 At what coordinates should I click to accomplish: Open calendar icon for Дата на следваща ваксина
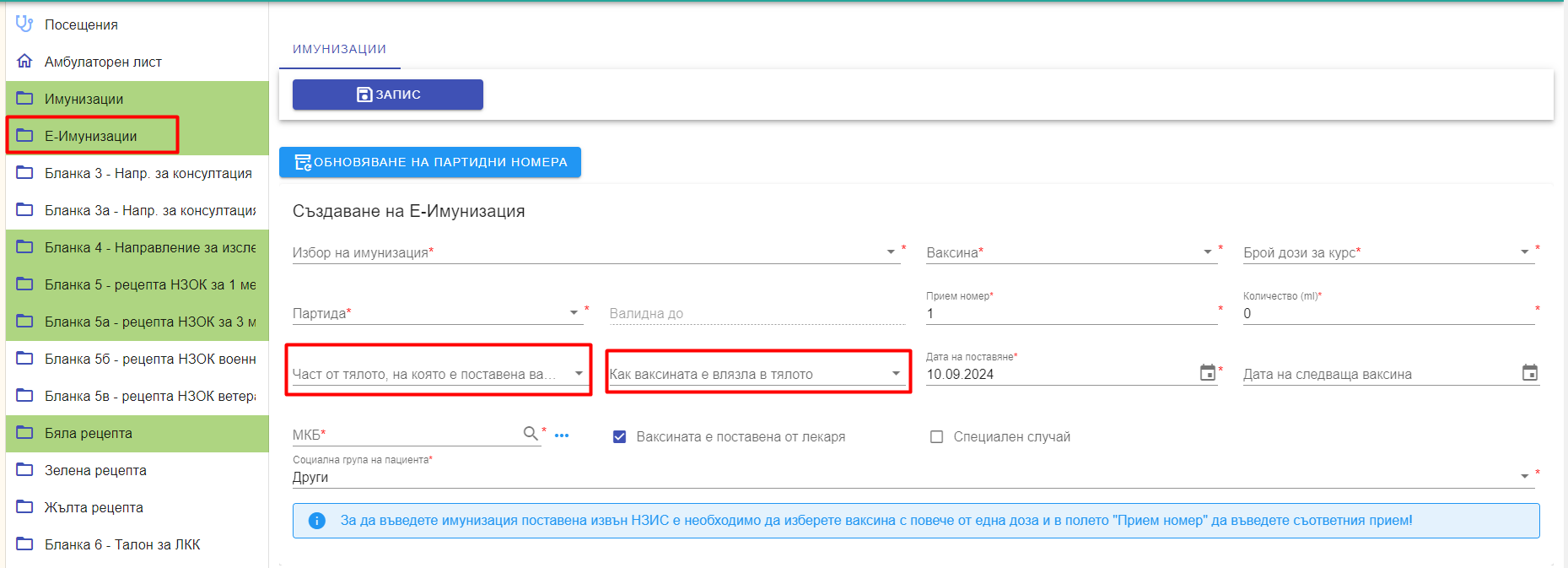coord(1530,372)
